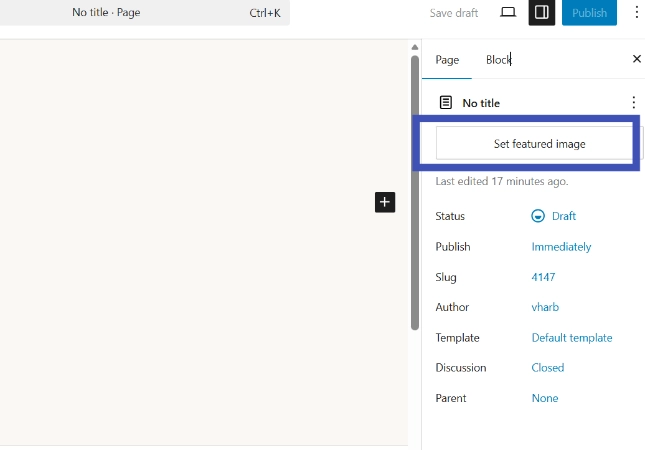Click the 'Parent' label
The width and height of the screenshot is (645, 450).
[x=450, y=398]
